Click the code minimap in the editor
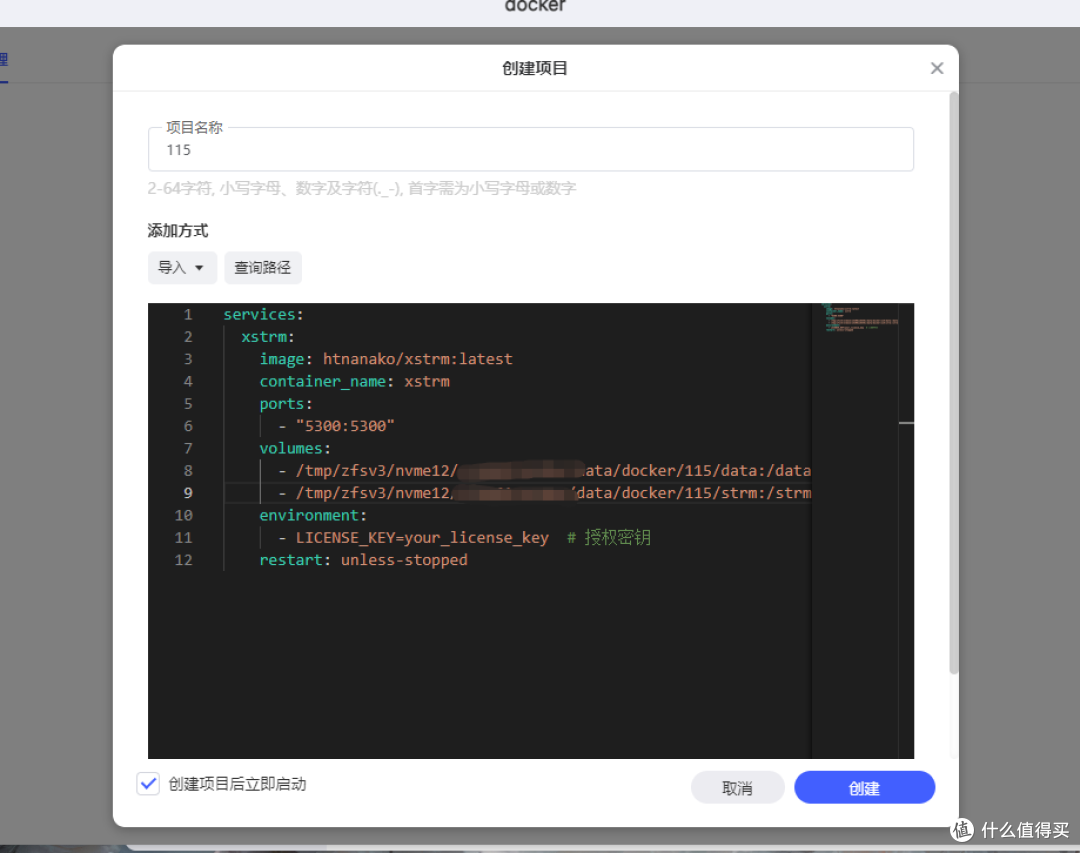This screenshot has height=853, width=1080. tap(861, 319)
